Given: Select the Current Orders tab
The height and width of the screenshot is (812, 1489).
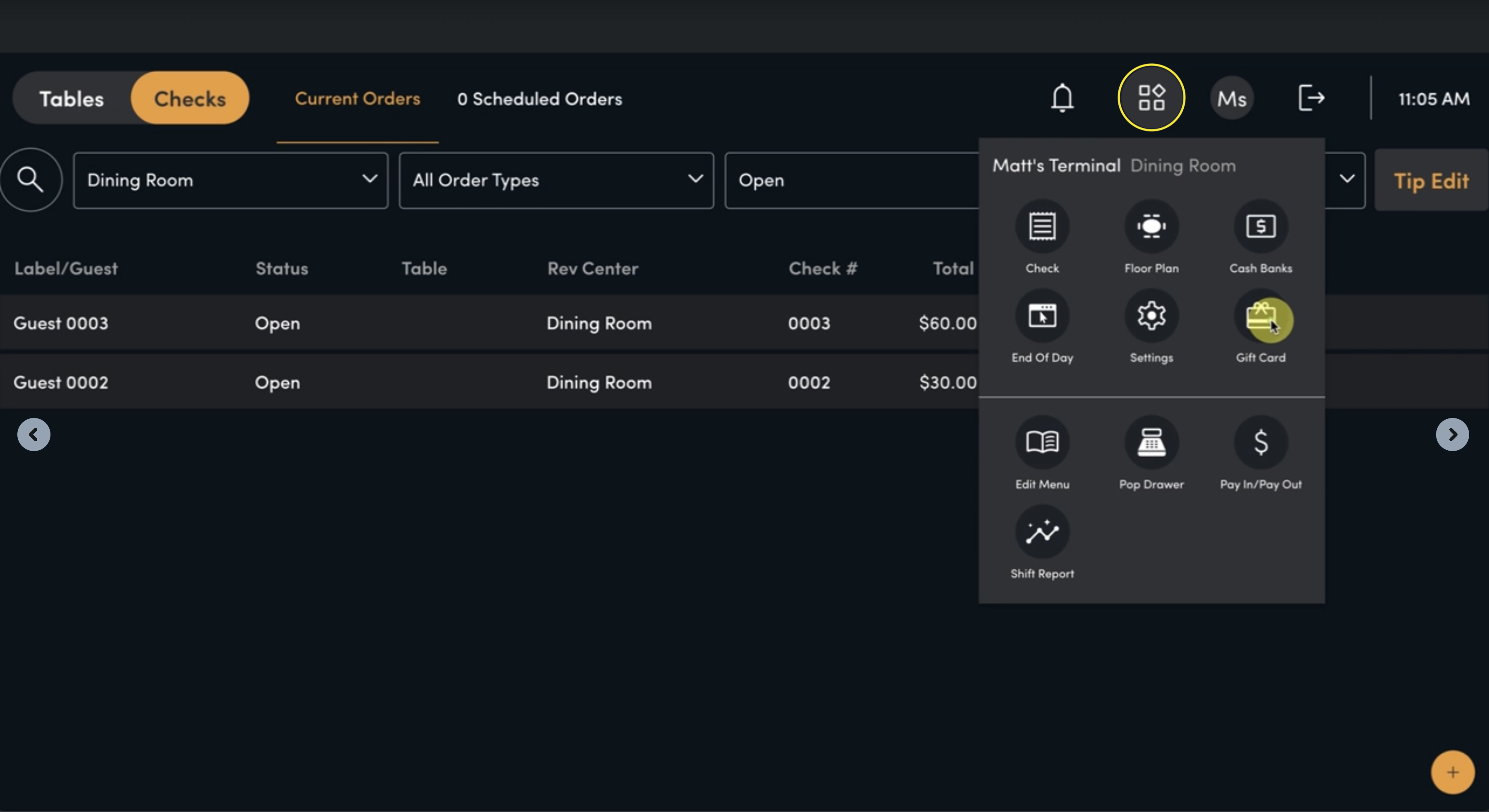Looking at the screenshot, I should pyautogui.click(x=357, y=99).
